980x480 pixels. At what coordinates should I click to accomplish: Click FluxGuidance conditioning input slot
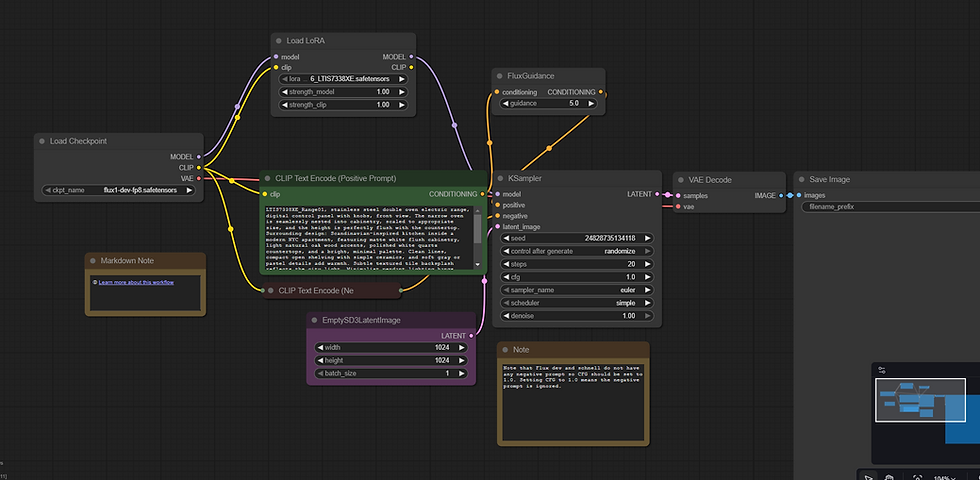coord(497,92)
